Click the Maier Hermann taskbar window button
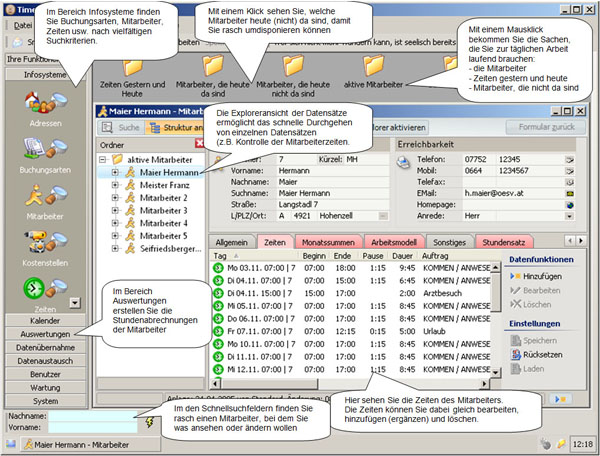Image resolution: width=600 pixels, height=456 pixels. pyautogui.click(x=90, y=445)
